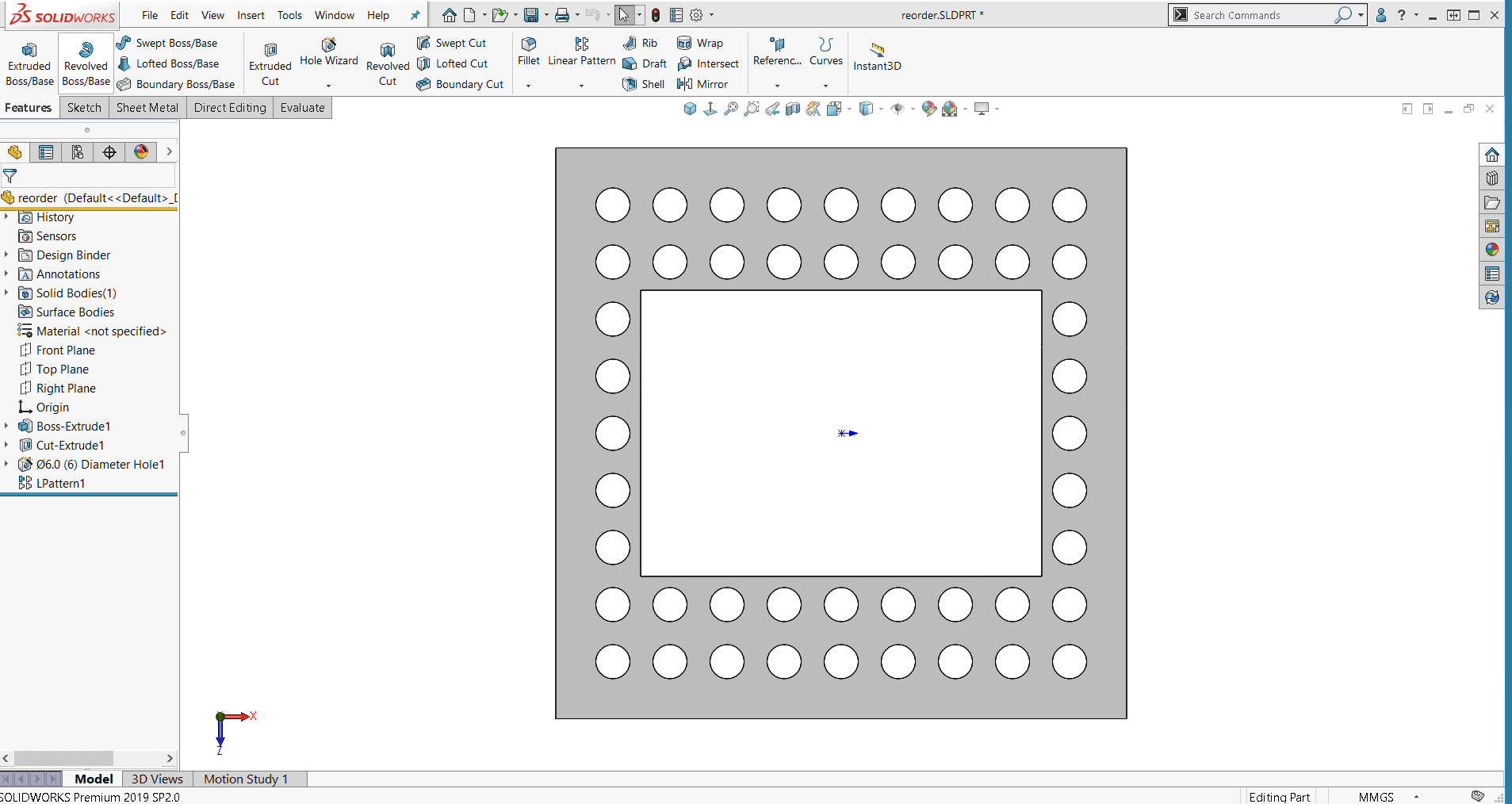
Task: Select the Fillet tool
Action: (x=529, y=52)
